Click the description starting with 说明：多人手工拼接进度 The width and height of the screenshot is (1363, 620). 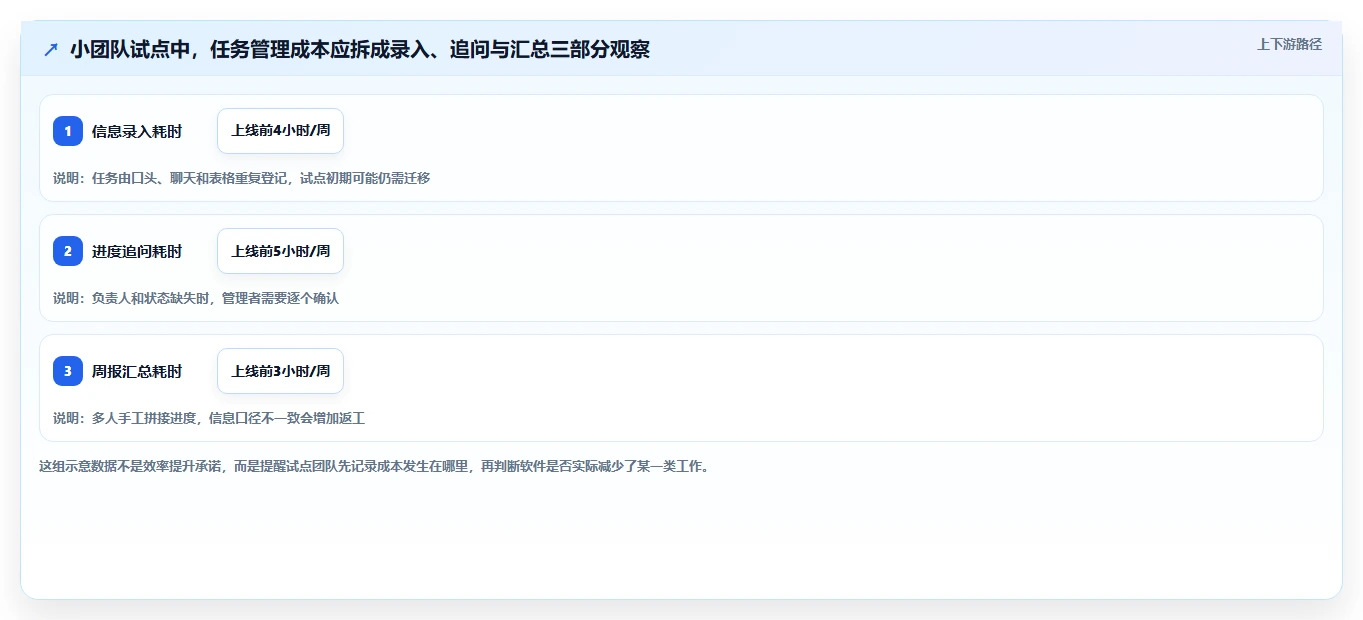coord(209,418)
